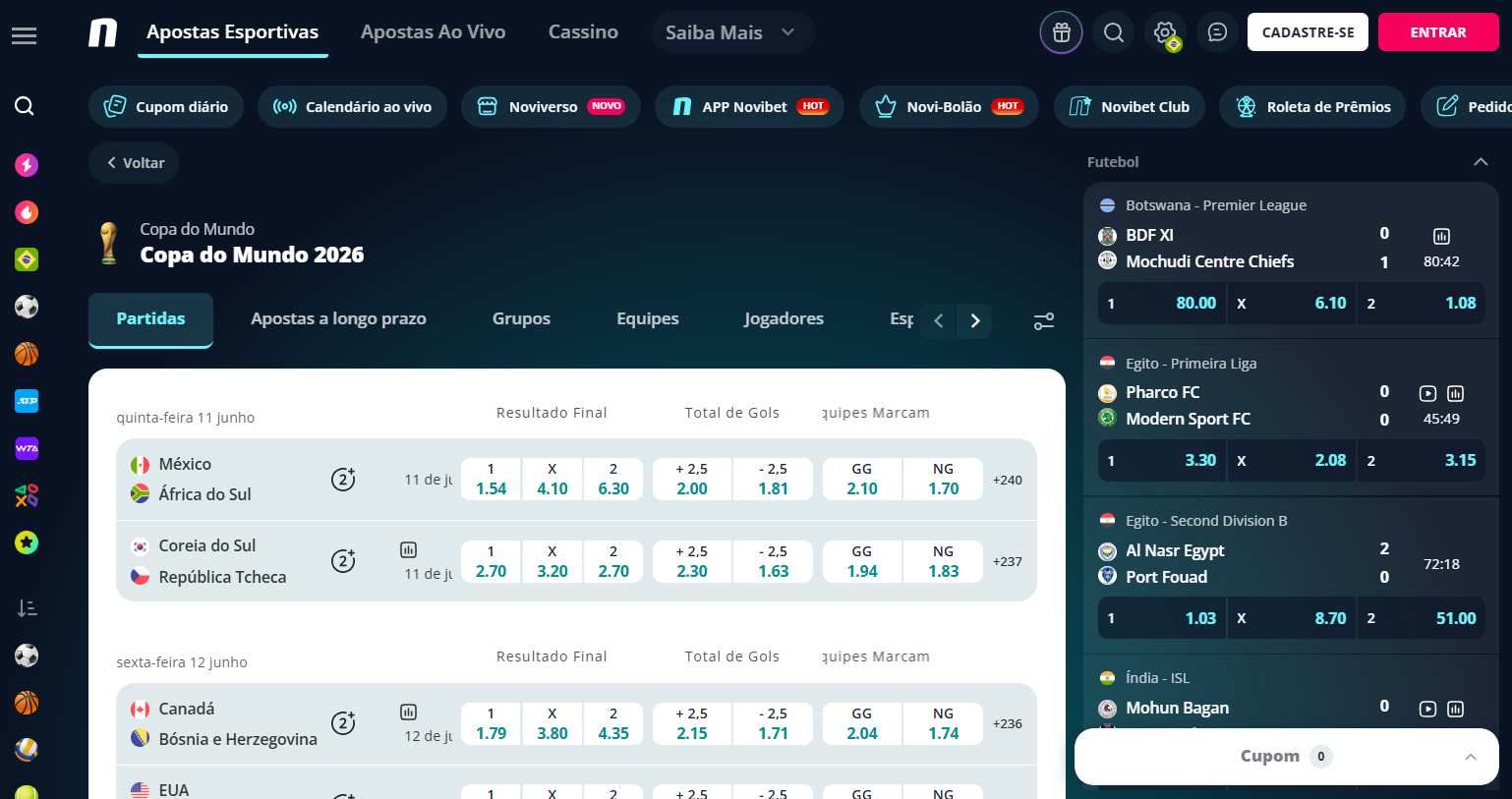The height and width of the screenshot is (799, 1512).
Task: Select the Apostas a longo prazo tab
Action: (x=338, y=319)
